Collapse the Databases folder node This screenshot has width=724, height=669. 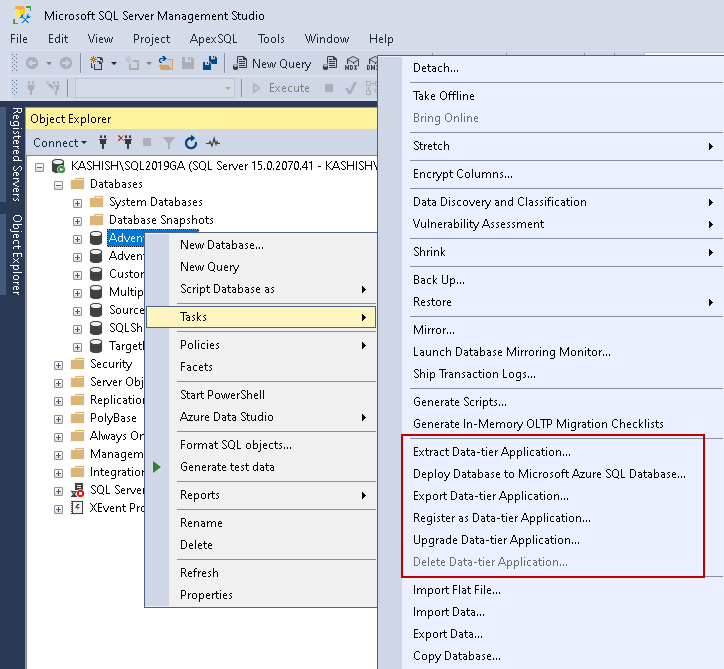58,185
